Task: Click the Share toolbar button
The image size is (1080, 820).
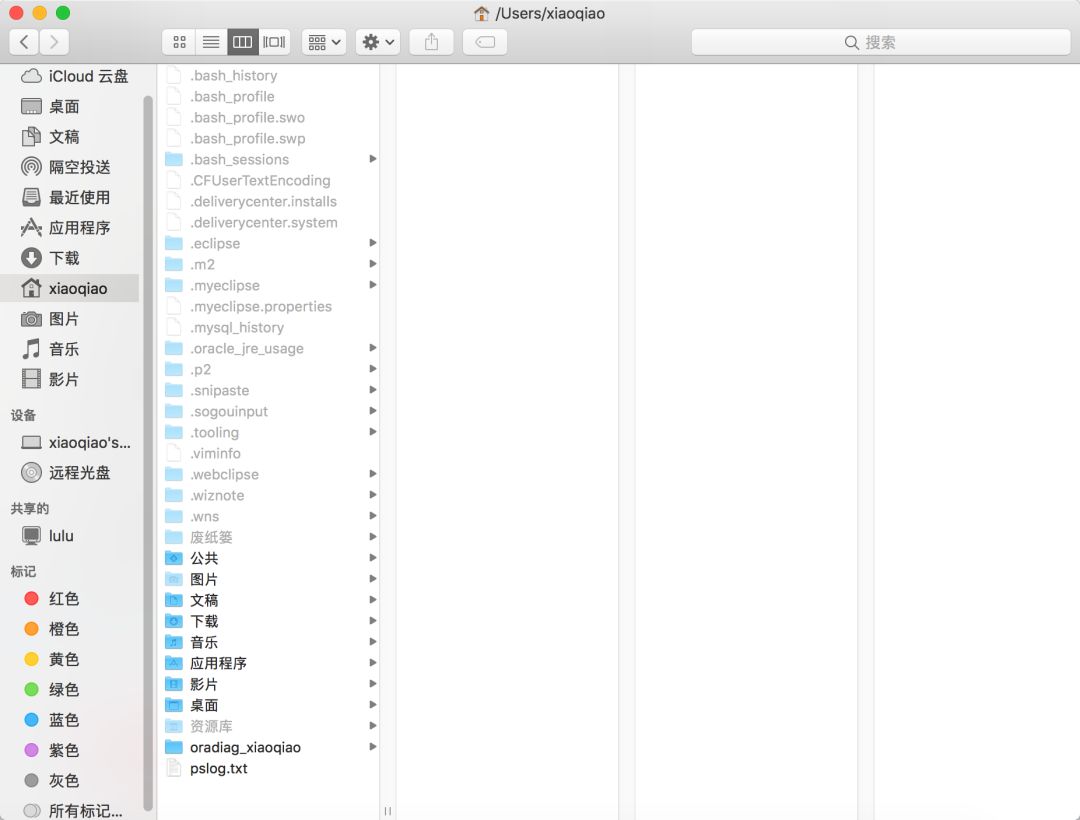Action: (x=431, y=42)
